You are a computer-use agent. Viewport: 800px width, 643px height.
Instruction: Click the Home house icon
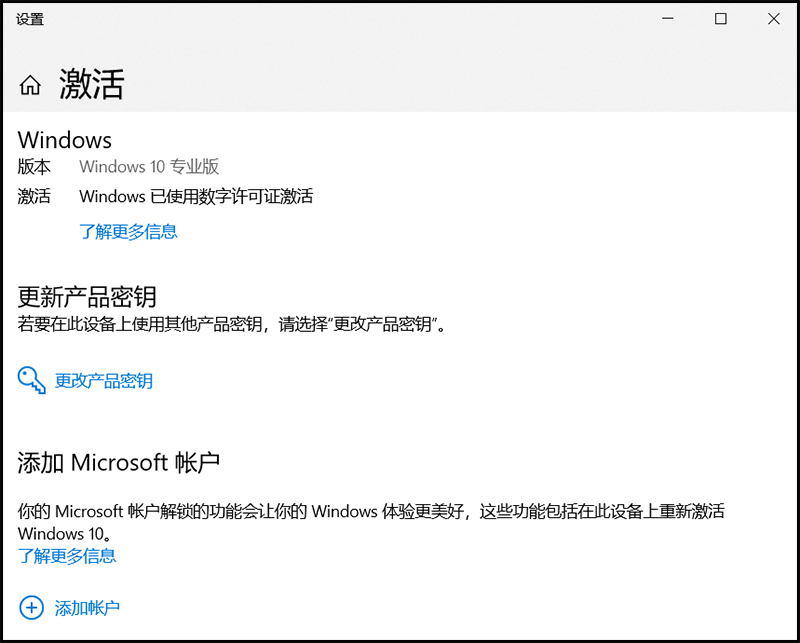[30, 84]
